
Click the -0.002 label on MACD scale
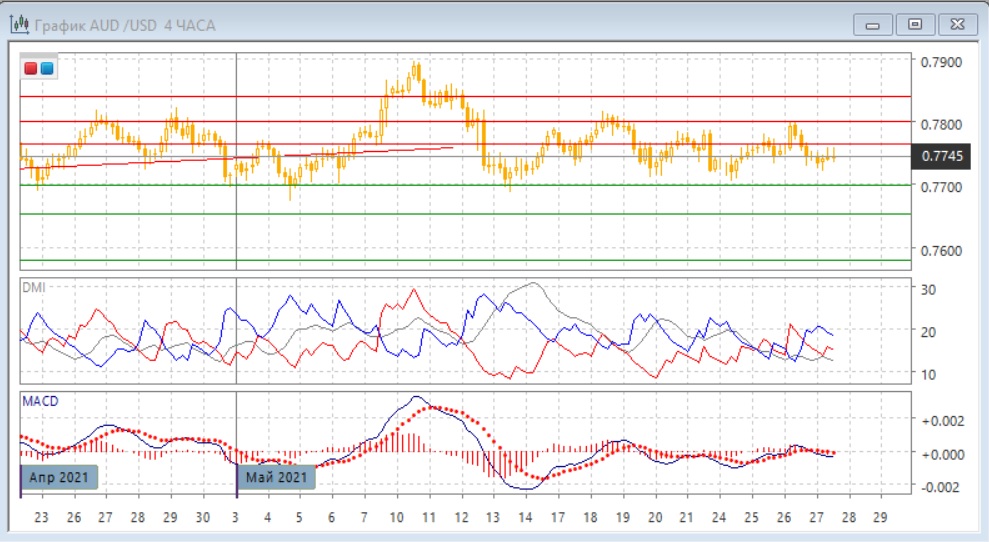click(x=940, y=487)
